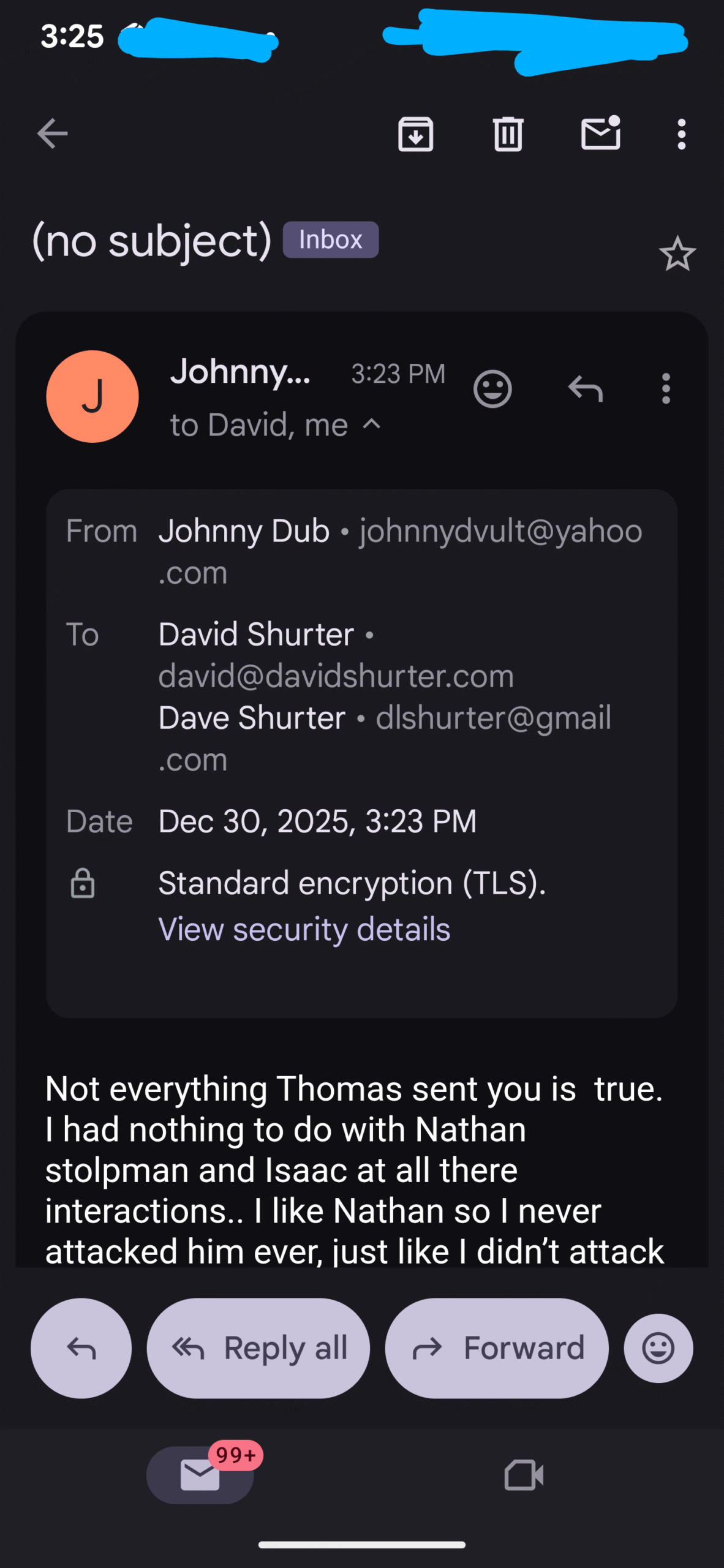Open message options three-dot menu
The height and width of the screenshot is (1568, 724).
[x=666, y=389]
